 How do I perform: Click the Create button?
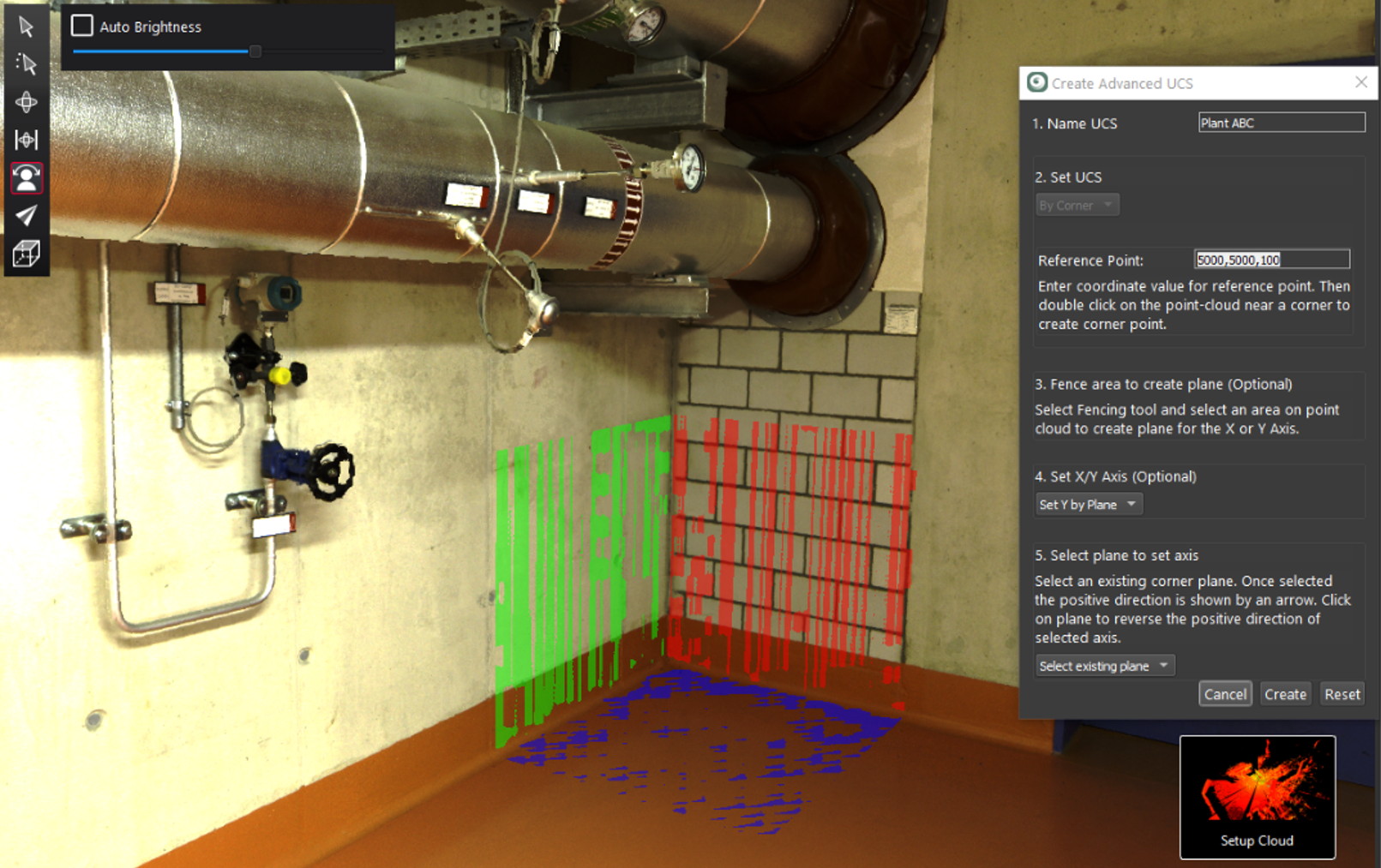[1285, 694]
